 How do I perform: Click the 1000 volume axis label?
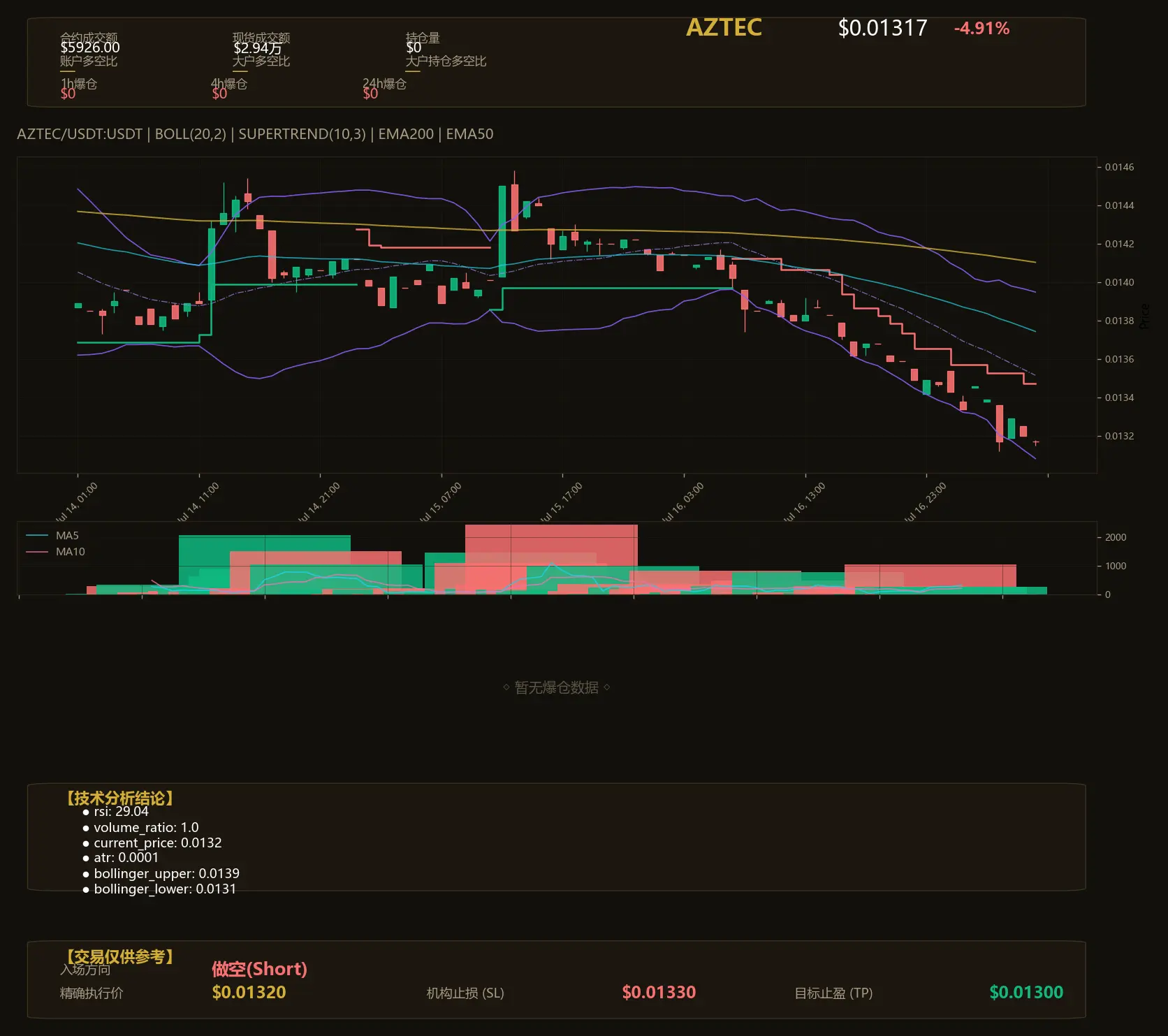coord(1116,566)
